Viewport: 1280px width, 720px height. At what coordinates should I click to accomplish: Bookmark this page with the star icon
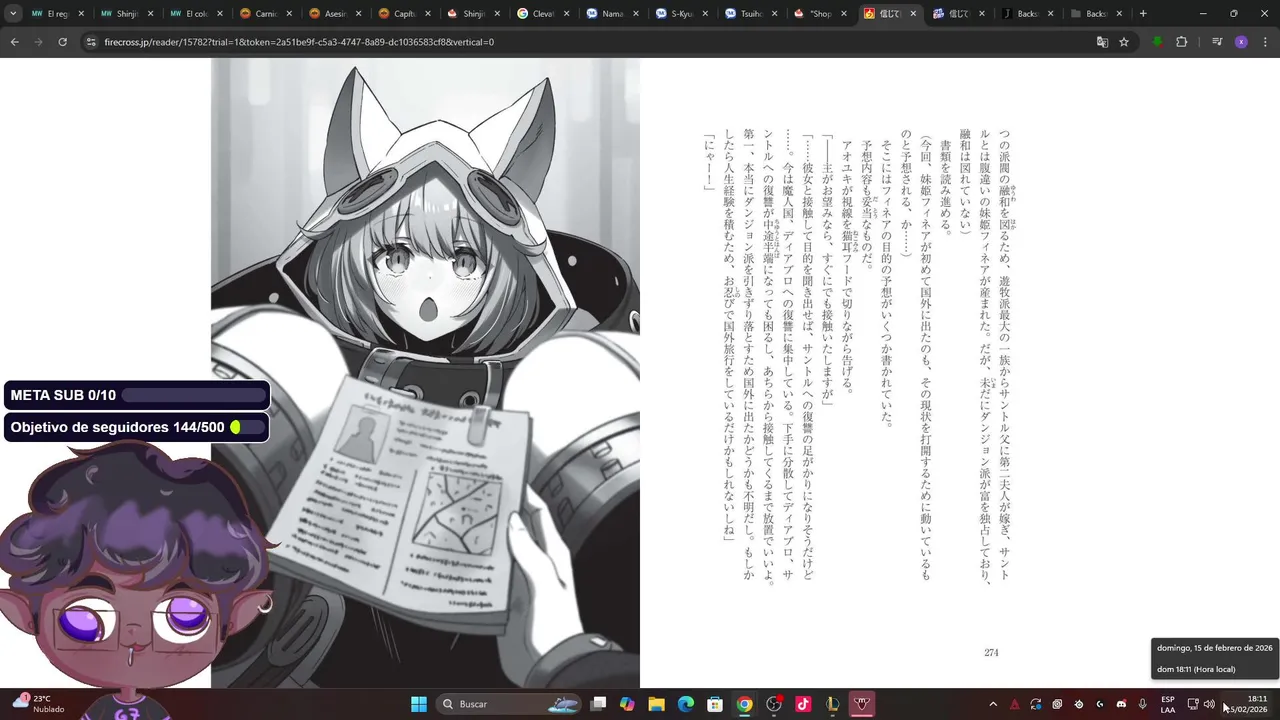tap(1124, 42)
